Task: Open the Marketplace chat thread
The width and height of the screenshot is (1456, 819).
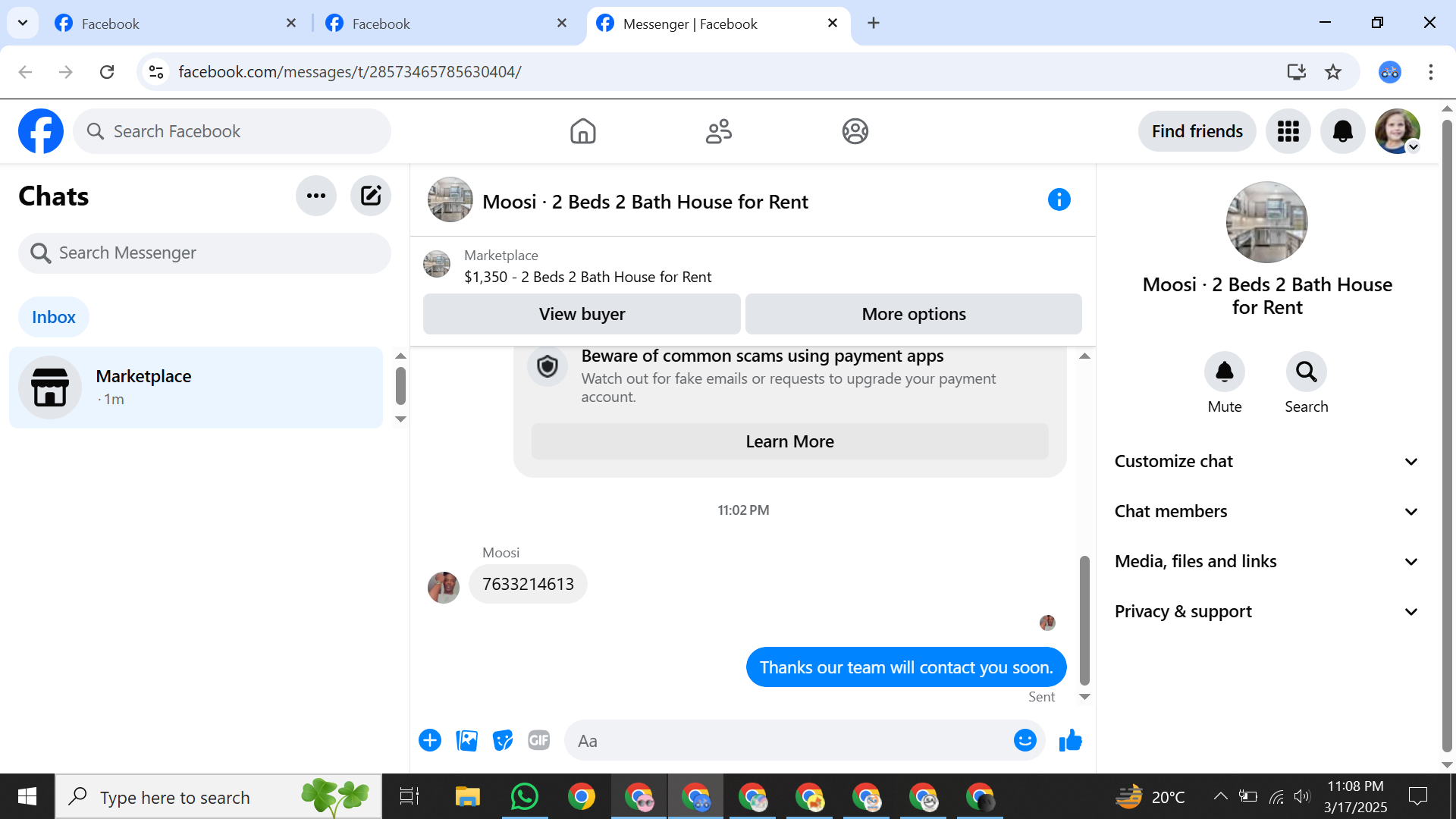Action: pos(196,388)
